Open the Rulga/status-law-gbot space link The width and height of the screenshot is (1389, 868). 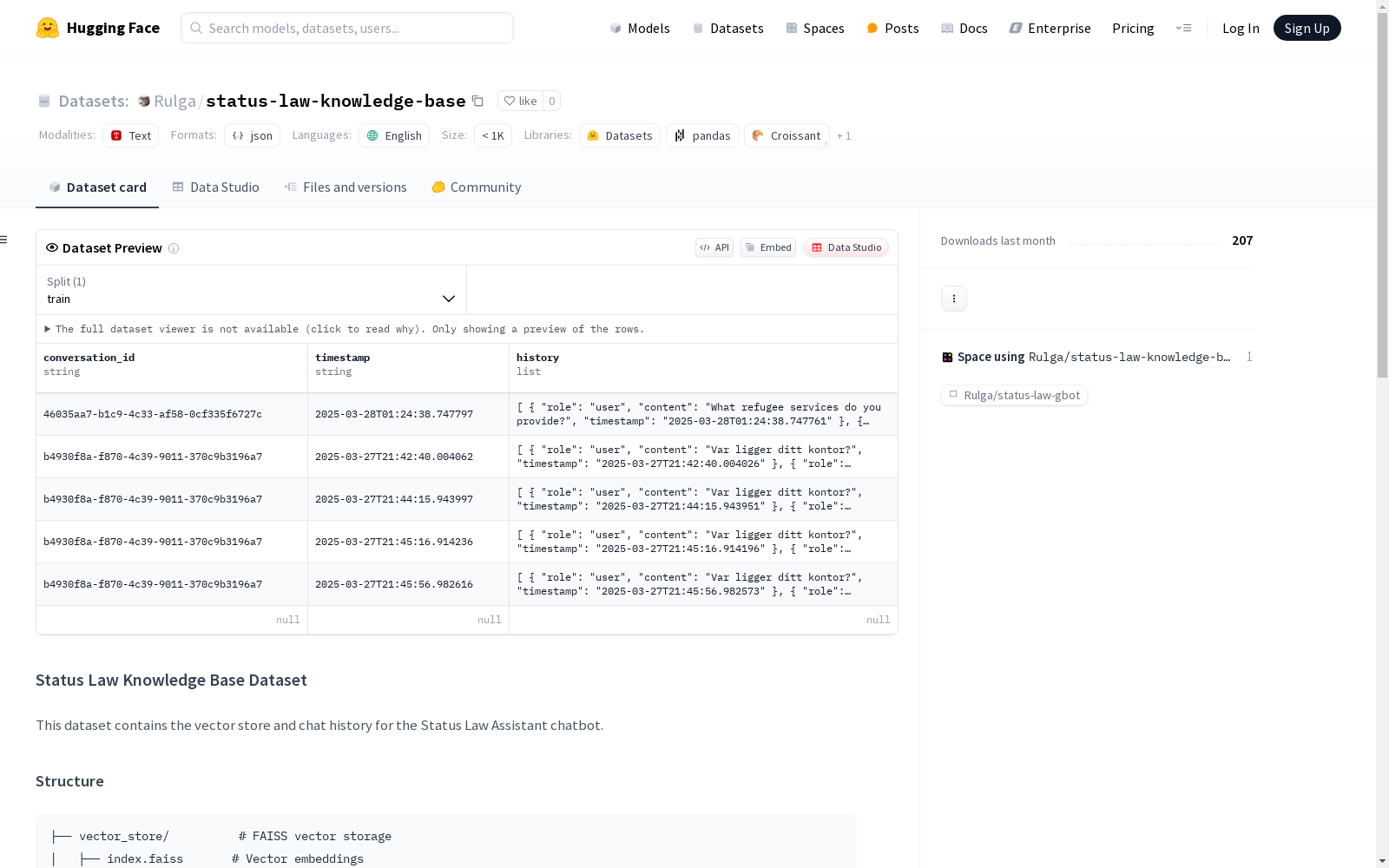click(1014, 395)
